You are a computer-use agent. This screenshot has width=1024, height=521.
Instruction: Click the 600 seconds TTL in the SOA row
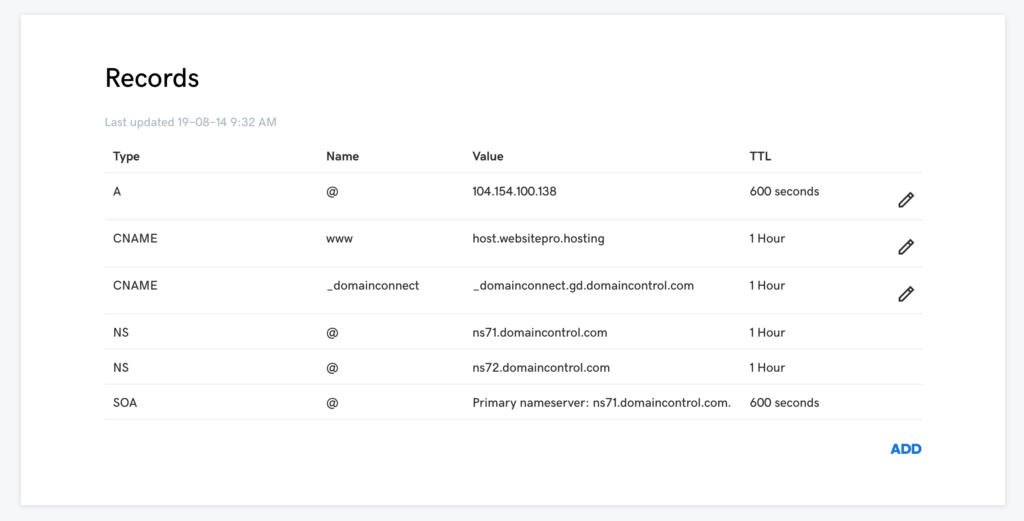(x=784, y=403)
